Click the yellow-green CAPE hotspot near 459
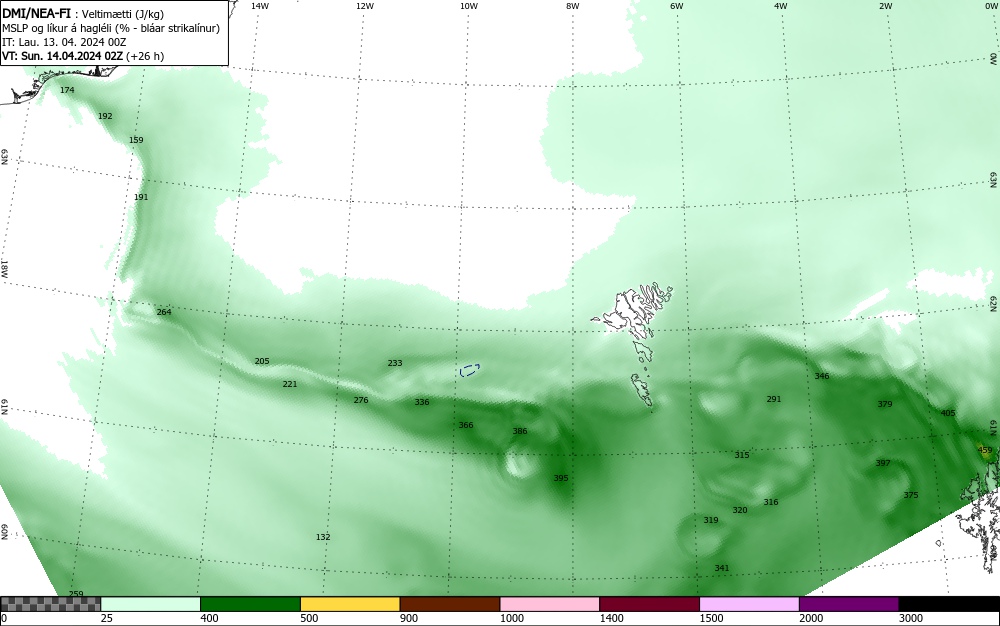Screen dimensions: 1000x626 coord(985,450)
